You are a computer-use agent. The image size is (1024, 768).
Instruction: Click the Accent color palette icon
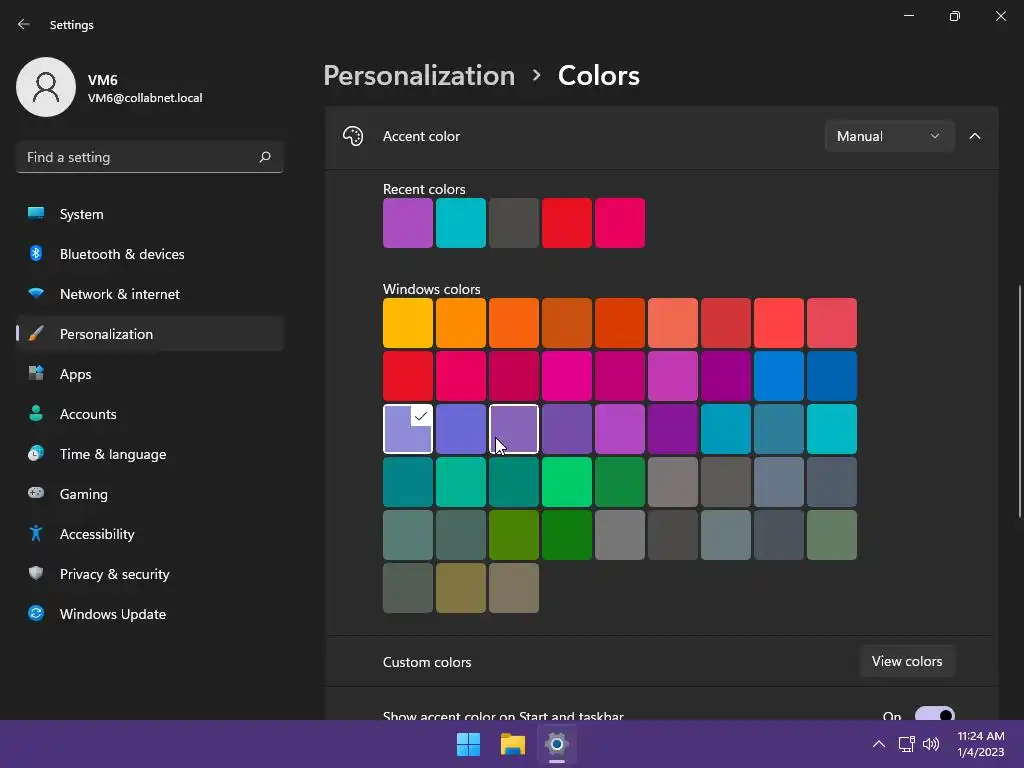point(353,136)
